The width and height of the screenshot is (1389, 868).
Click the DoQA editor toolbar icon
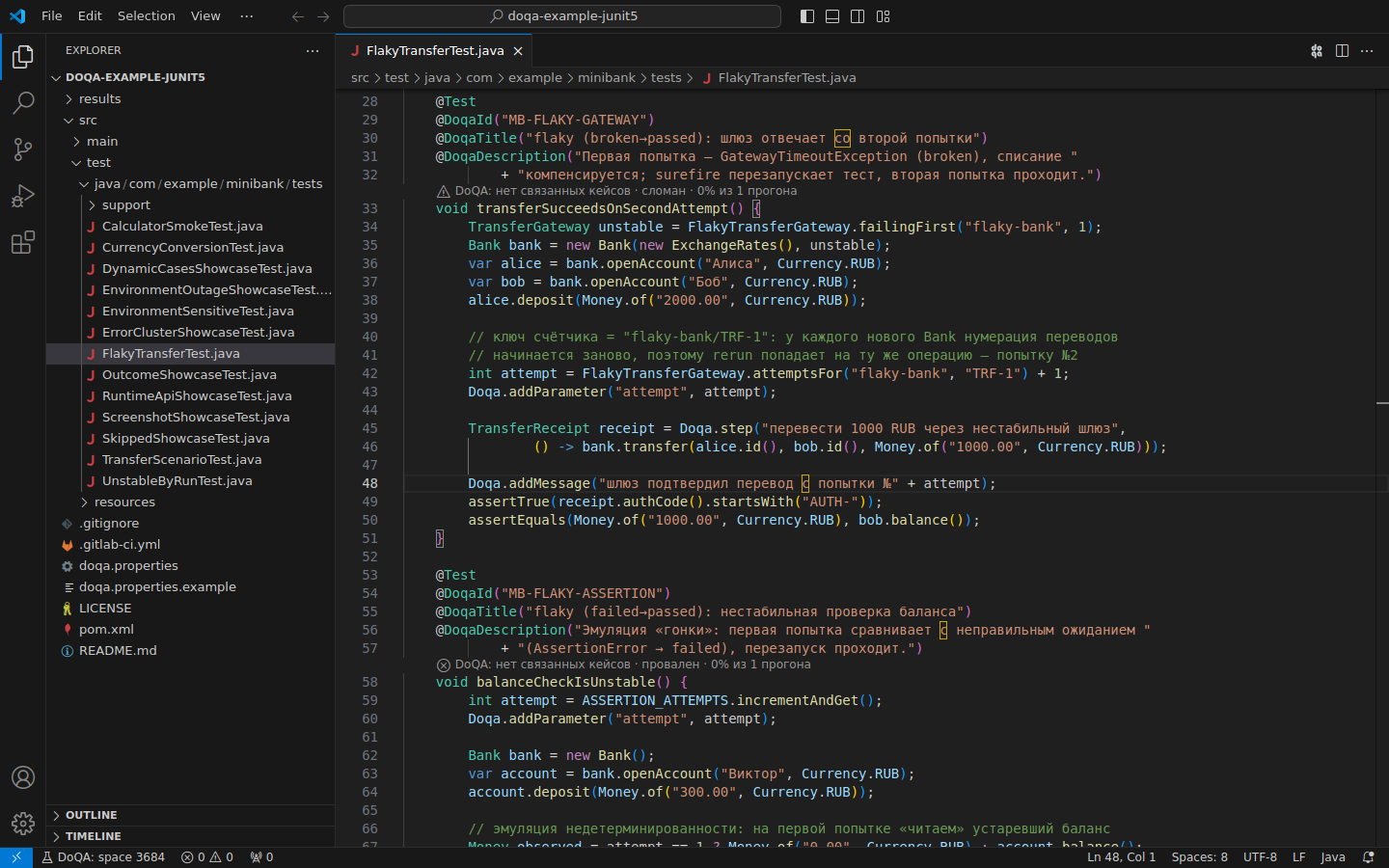1317,51
